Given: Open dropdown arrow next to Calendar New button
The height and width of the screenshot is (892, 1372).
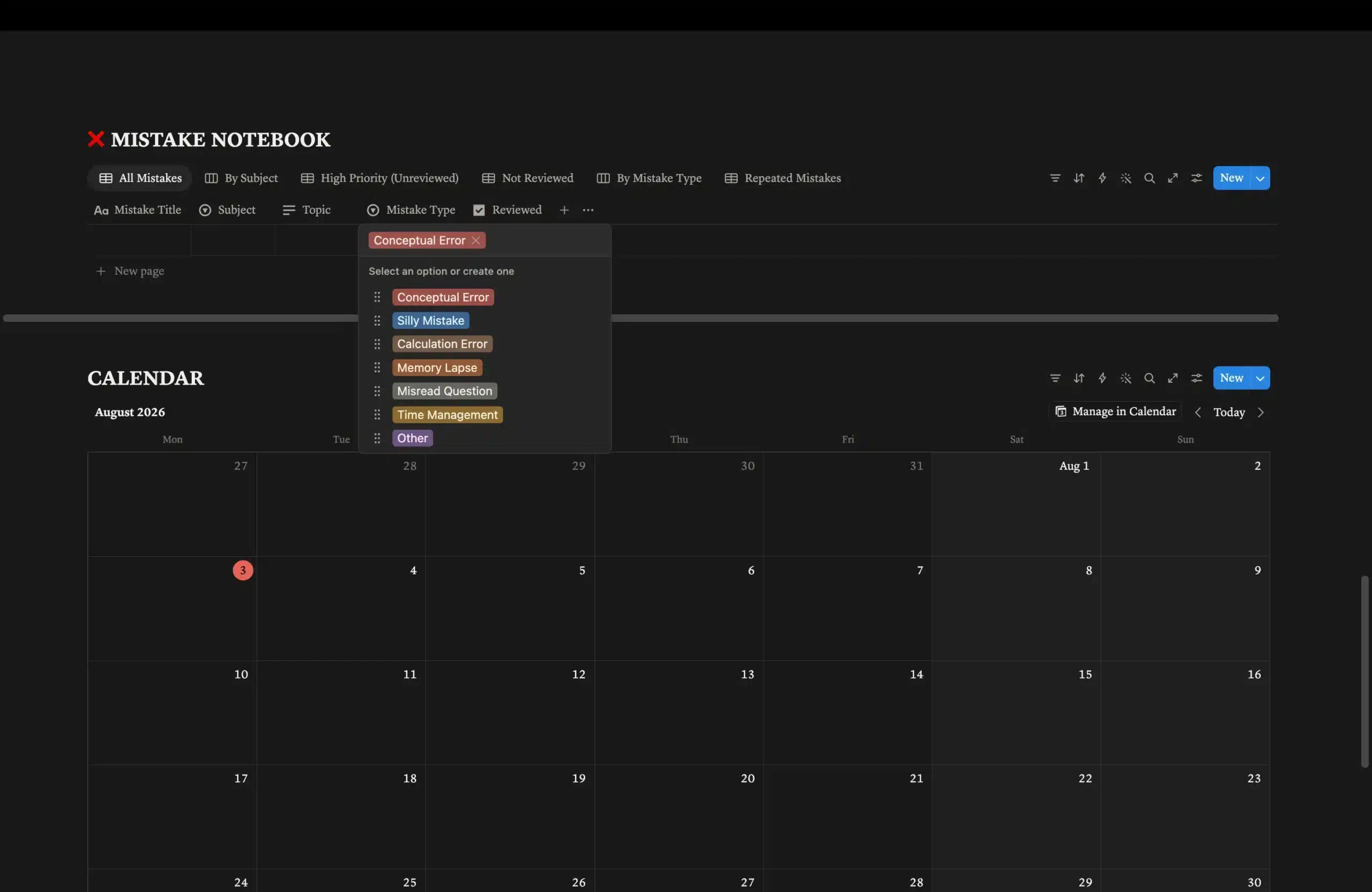Looking at the screenshot, I should point(1260,378).
